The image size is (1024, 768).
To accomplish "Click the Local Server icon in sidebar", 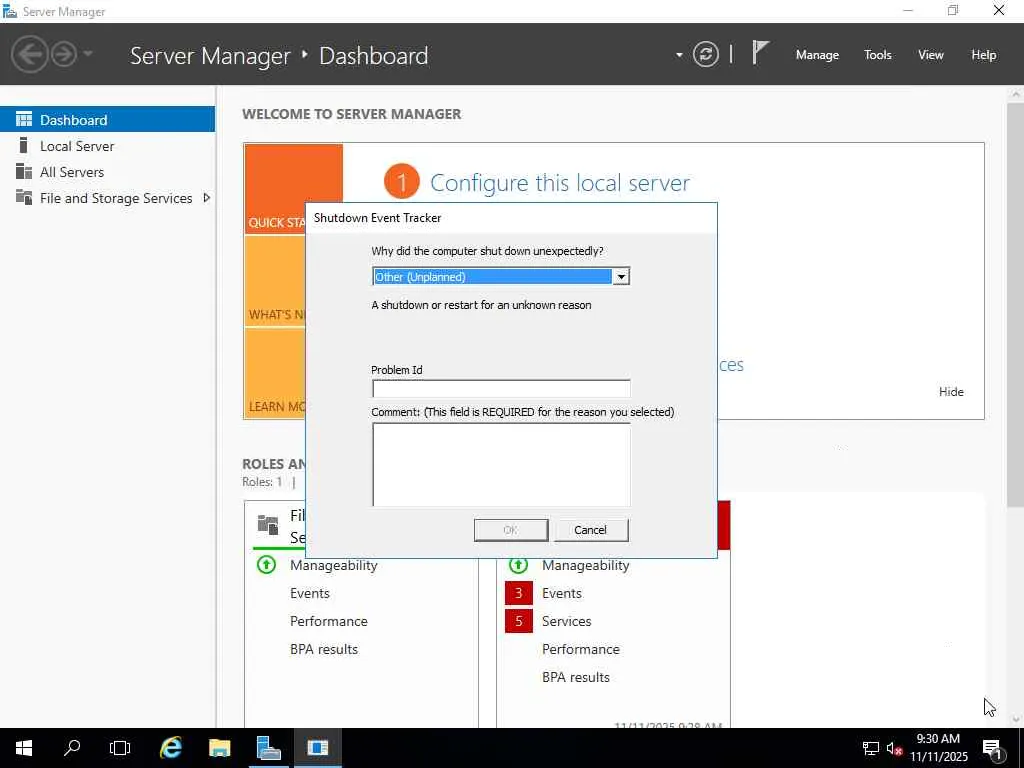I will coord(24,145).
